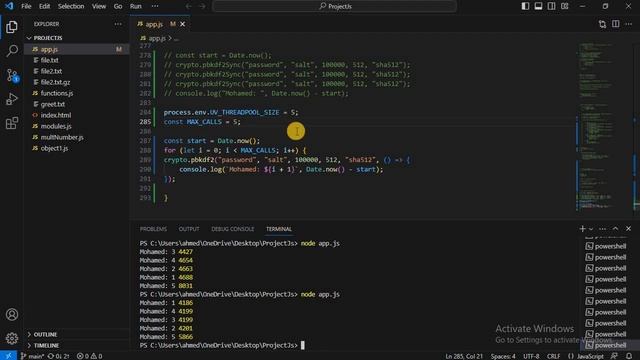Change encoding via UTF-8 indicator
The image size is (640, 360).
(x=531, y=356)
